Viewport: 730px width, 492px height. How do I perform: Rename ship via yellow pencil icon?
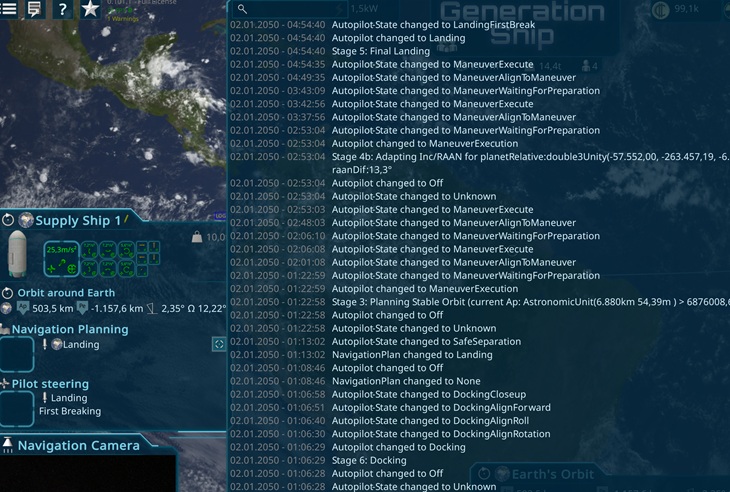click(x=126, y=218)
